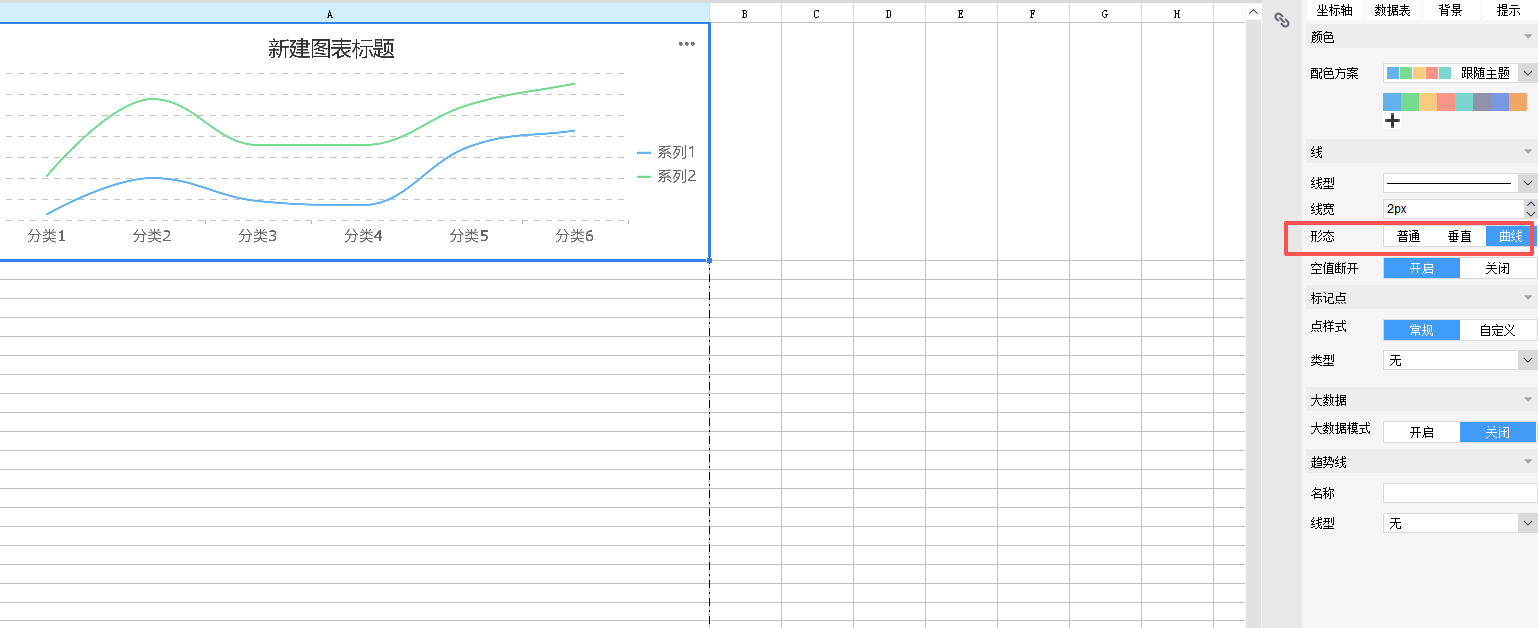Viewport: 1538px width, 628px height.
Task: Increase 线宽 with the up arrow
Action: [1530, 205]
